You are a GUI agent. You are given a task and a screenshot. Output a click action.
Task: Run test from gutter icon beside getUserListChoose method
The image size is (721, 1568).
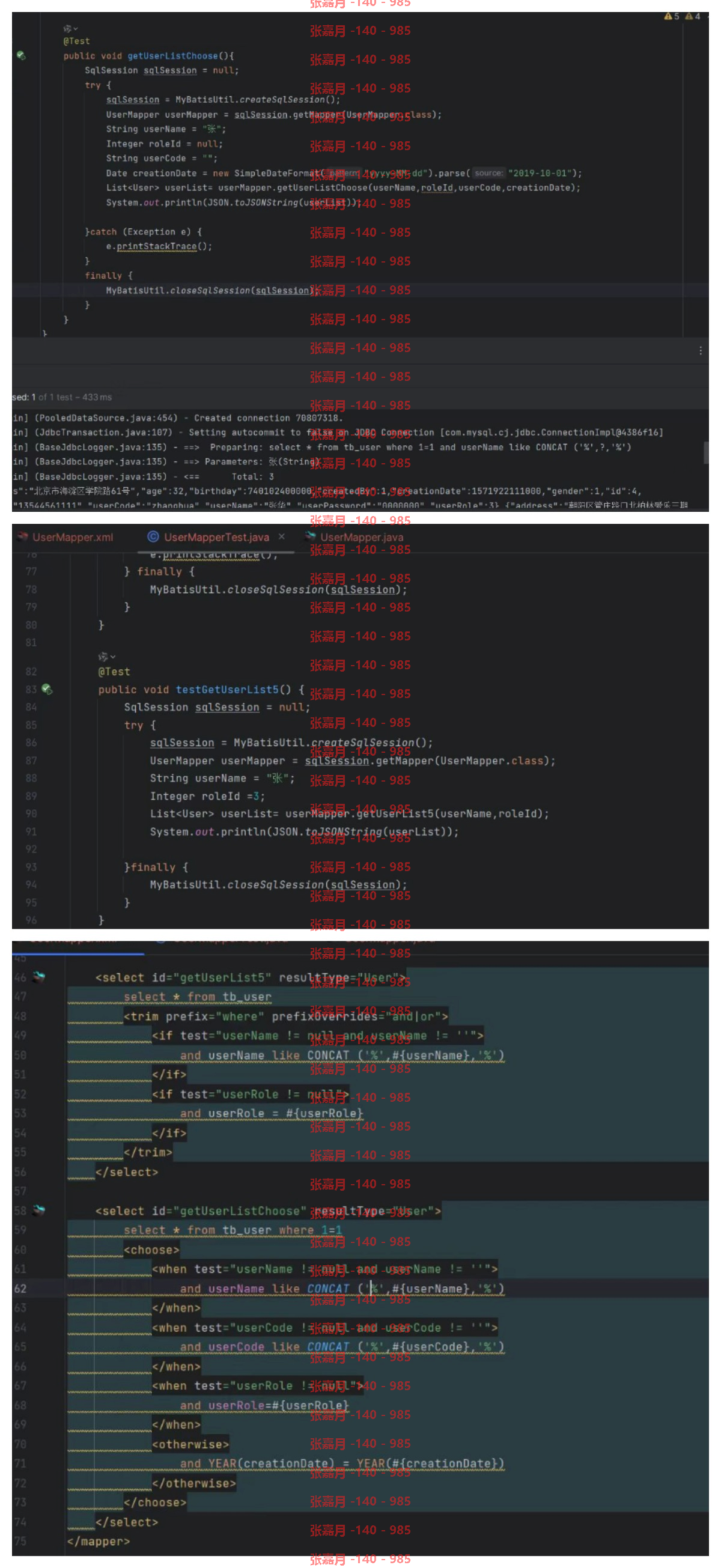click(x=21, y=55)
